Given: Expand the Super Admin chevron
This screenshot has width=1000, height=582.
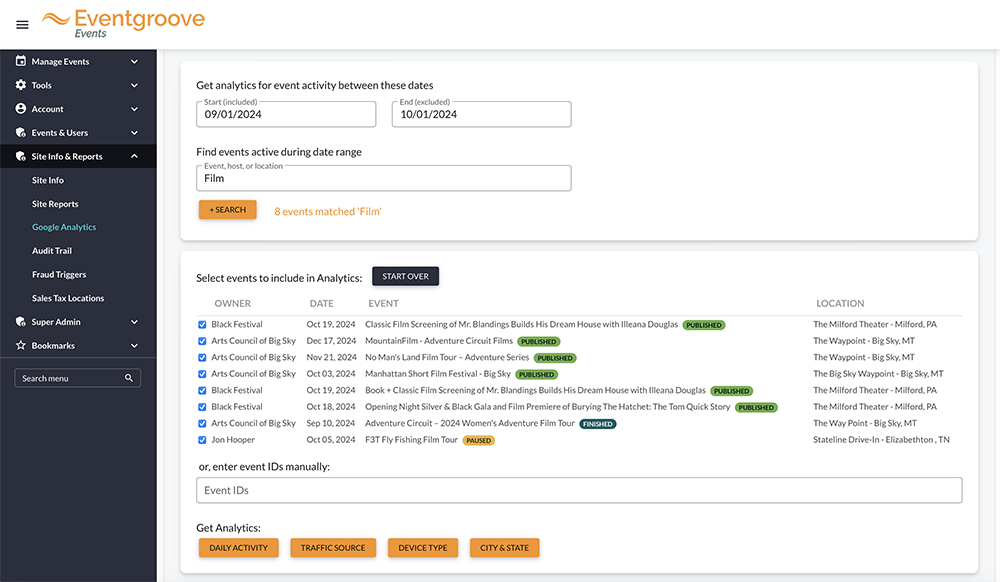Looking at the screenshot, I should point(135,322).
